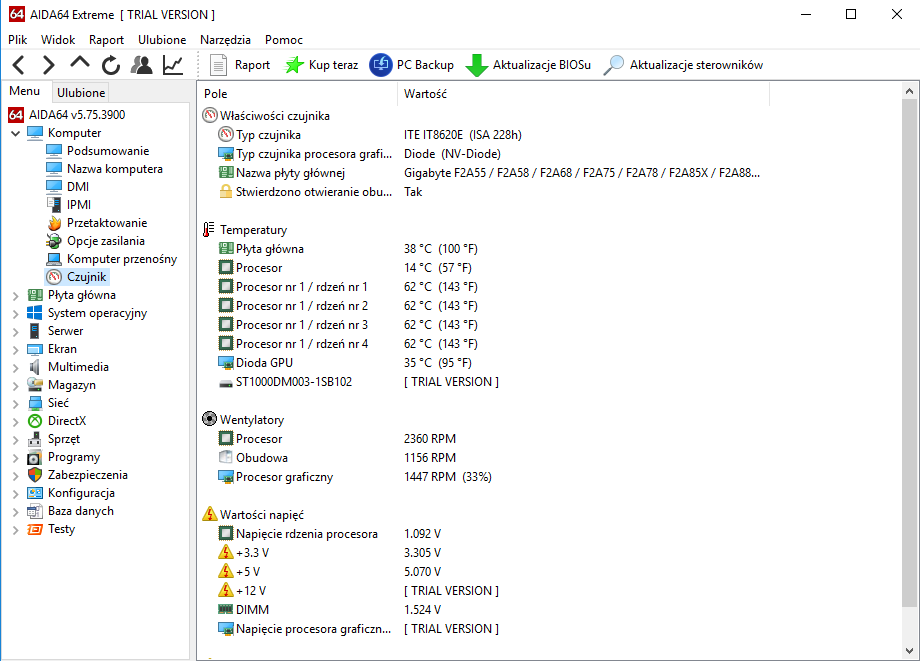Sort by the Pole column header

pos(298,94)
